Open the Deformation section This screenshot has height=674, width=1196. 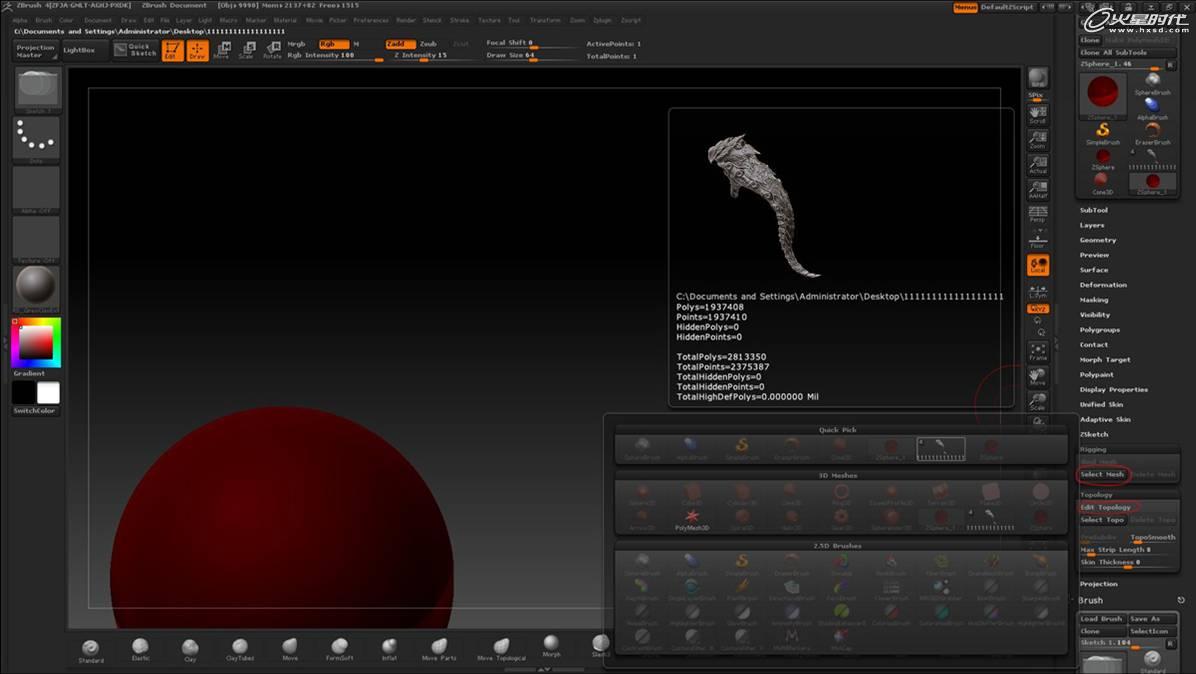click(x=1103, y=285)
